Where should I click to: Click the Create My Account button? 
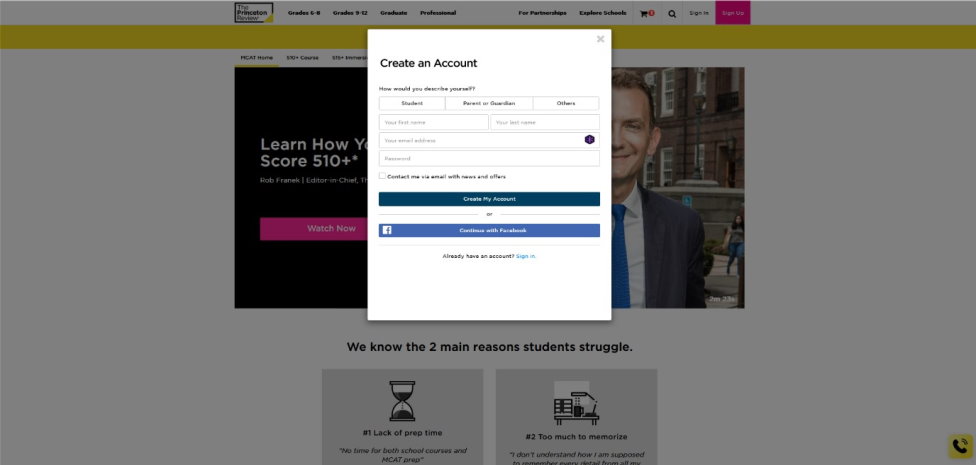[489, 199]
